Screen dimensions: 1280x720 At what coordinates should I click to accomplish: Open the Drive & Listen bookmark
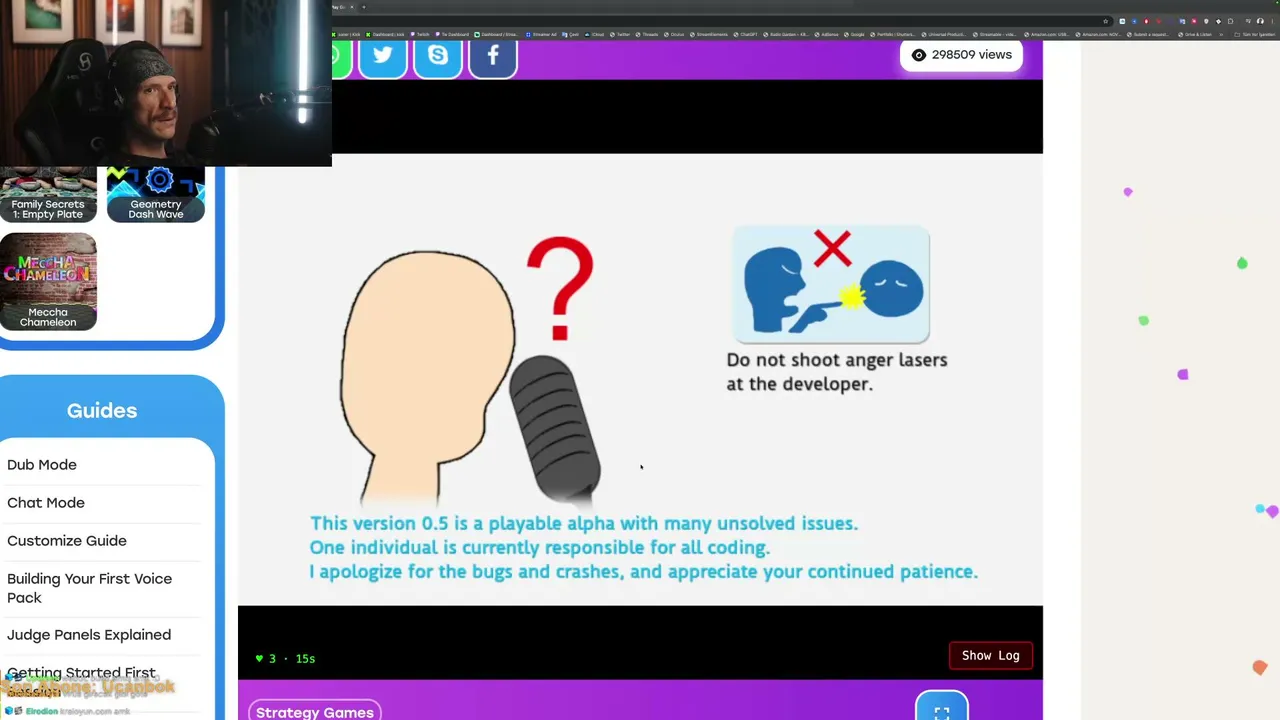[1195, 34]
